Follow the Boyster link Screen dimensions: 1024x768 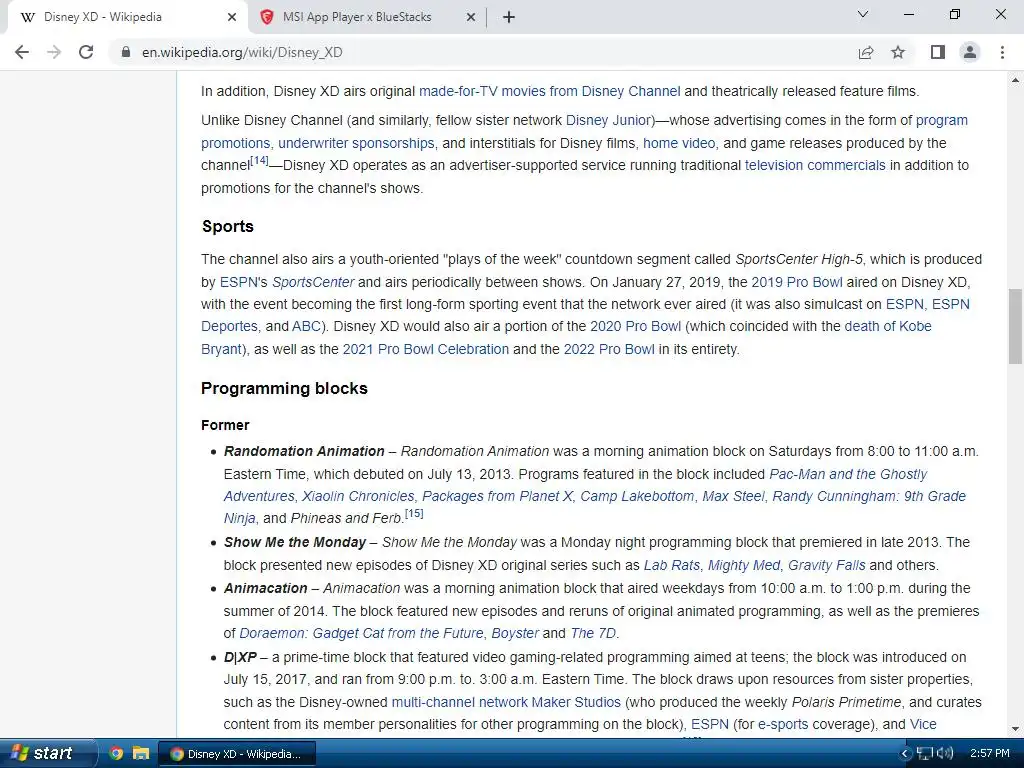pyautogui.click(x=515, y=633)
